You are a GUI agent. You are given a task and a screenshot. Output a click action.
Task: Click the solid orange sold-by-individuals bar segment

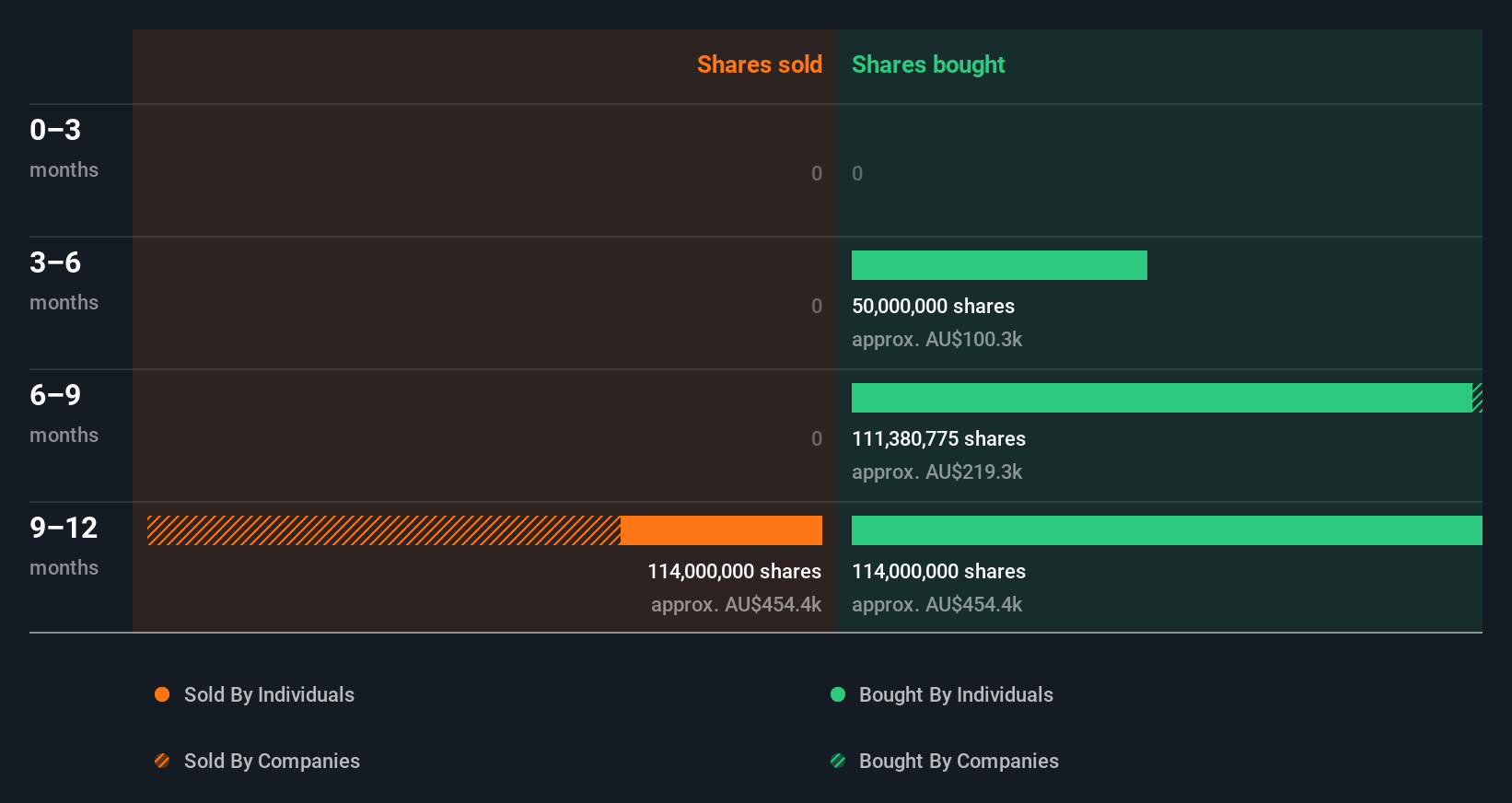point(721,530)
